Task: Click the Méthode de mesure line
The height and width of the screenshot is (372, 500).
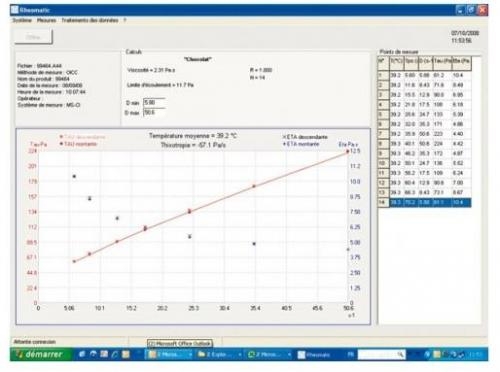Action: (47, 72)
